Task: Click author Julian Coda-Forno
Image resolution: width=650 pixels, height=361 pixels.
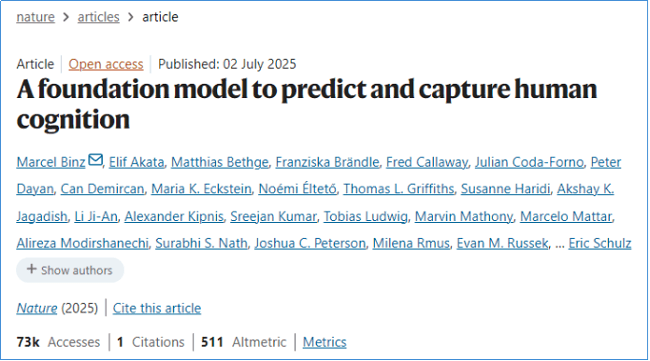Action: 529,162
